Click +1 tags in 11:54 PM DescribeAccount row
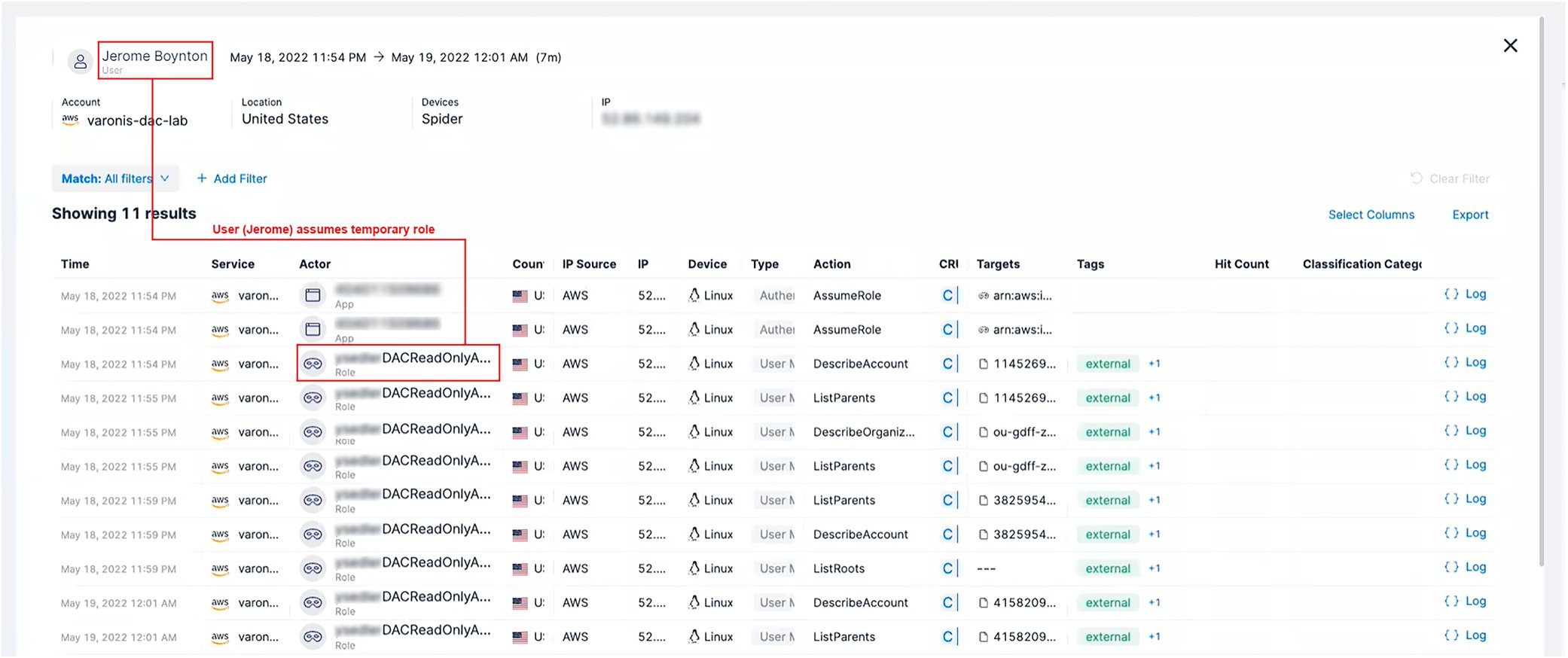This screenshot has height=658, width=1568. [x=1155, y=364]
